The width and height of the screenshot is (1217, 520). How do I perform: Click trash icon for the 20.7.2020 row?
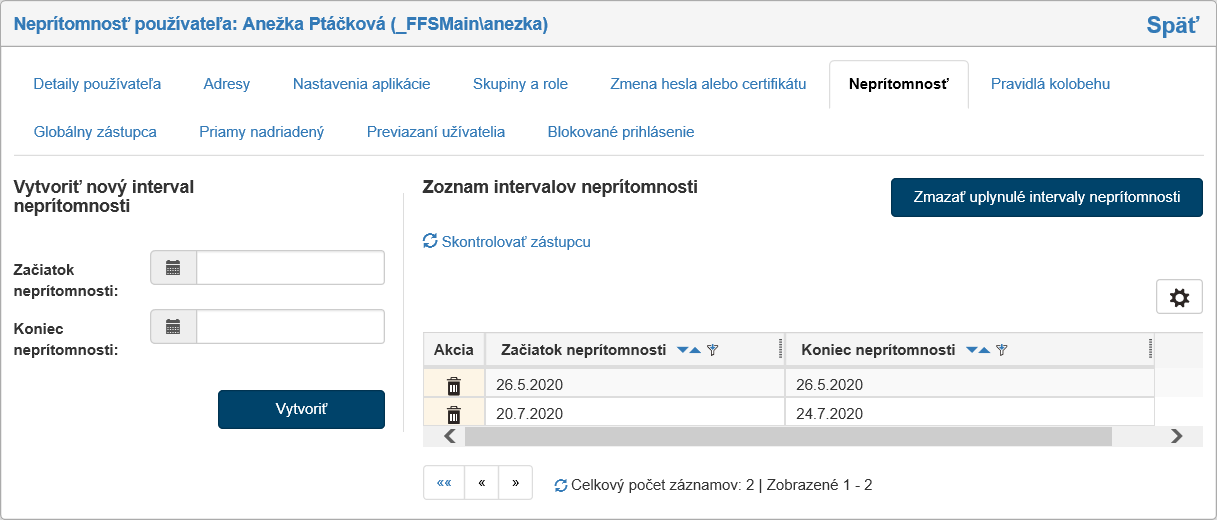pos(454,414)
